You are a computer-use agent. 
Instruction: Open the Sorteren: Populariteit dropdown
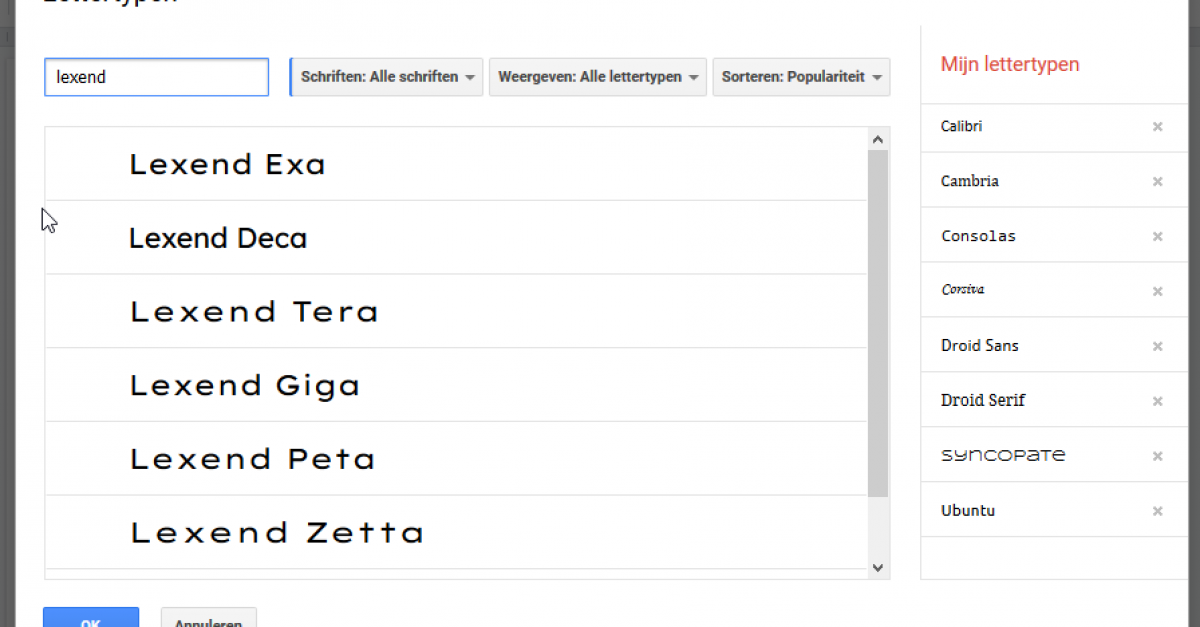801,77
